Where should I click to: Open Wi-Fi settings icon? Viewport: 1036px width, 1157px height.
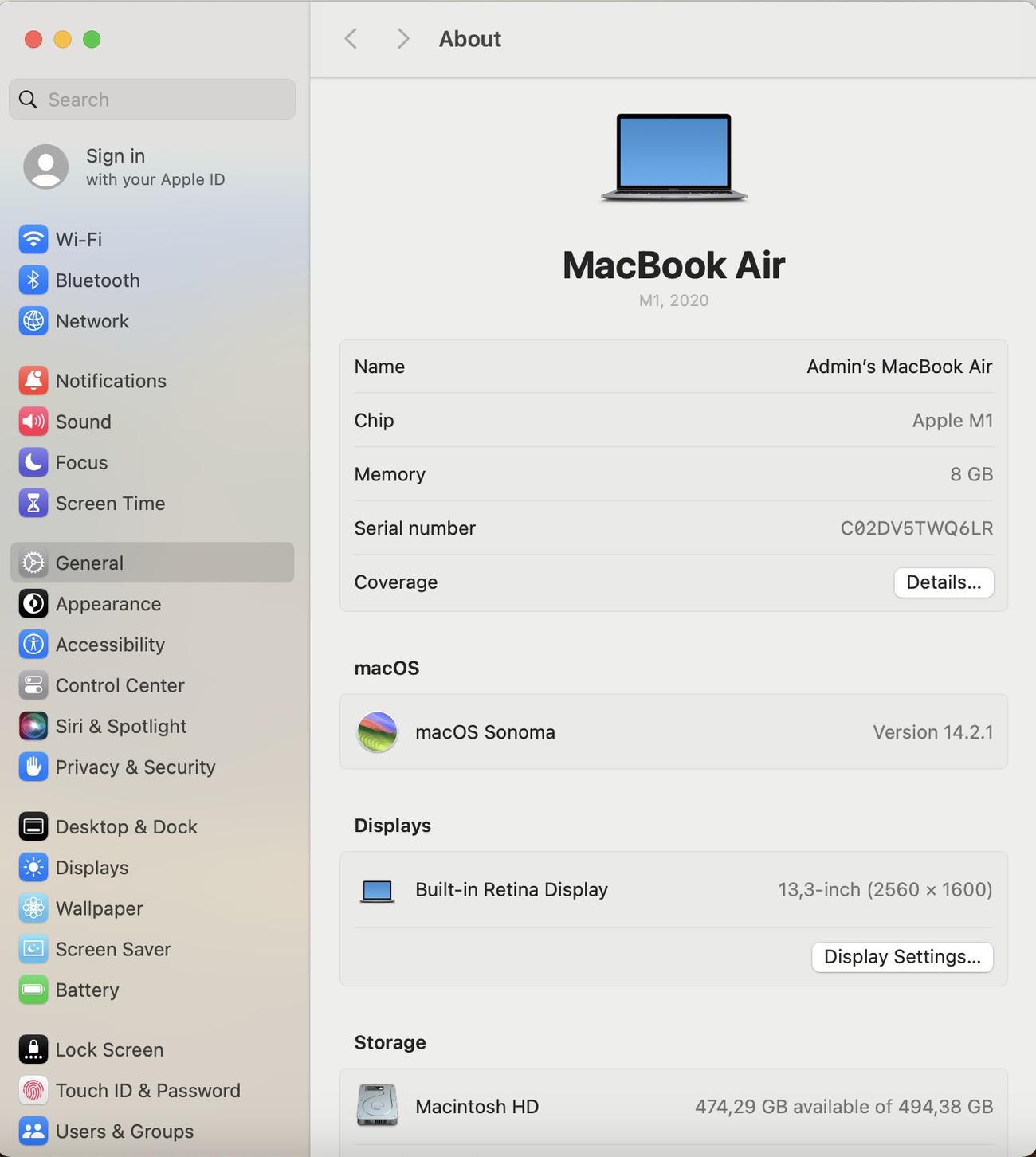pos(33,239)
